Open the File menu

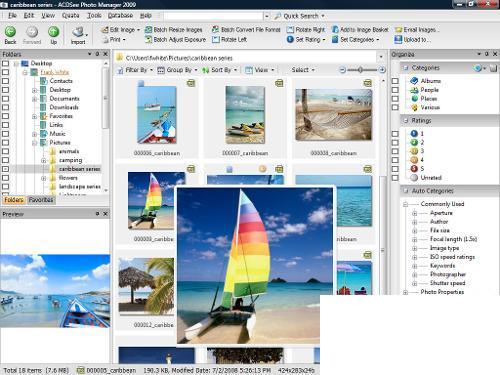click(x=12, y=15)
